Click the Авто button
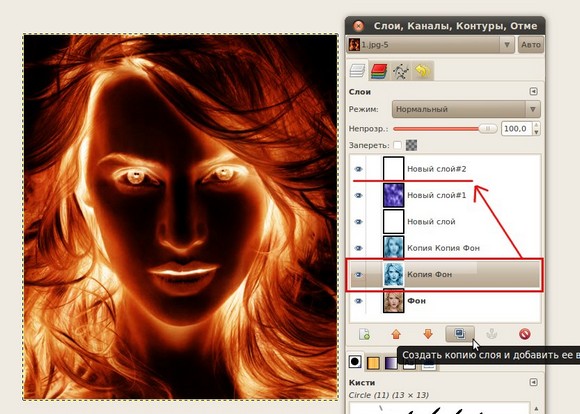The image size is (580, 414). tap(531, 45)
